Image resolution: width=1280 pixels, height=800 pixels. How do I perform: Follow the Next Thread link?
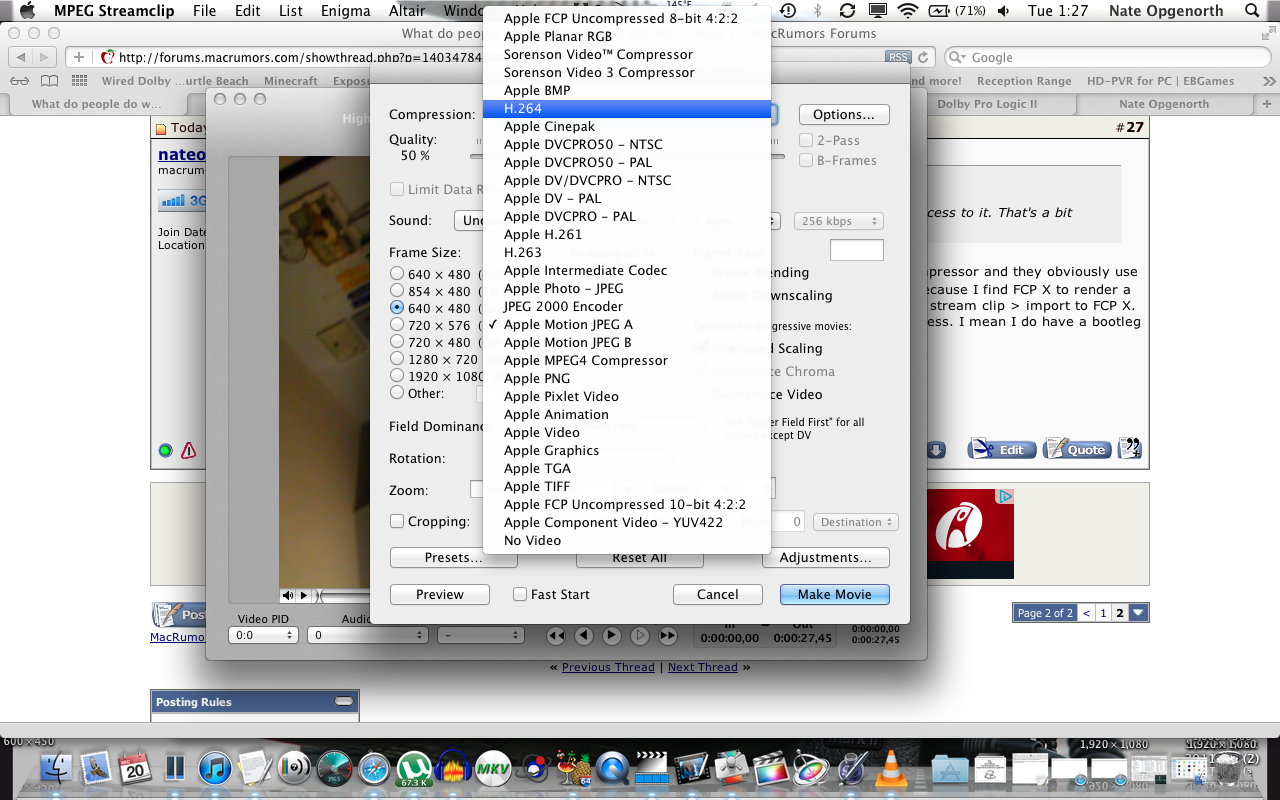702,667
